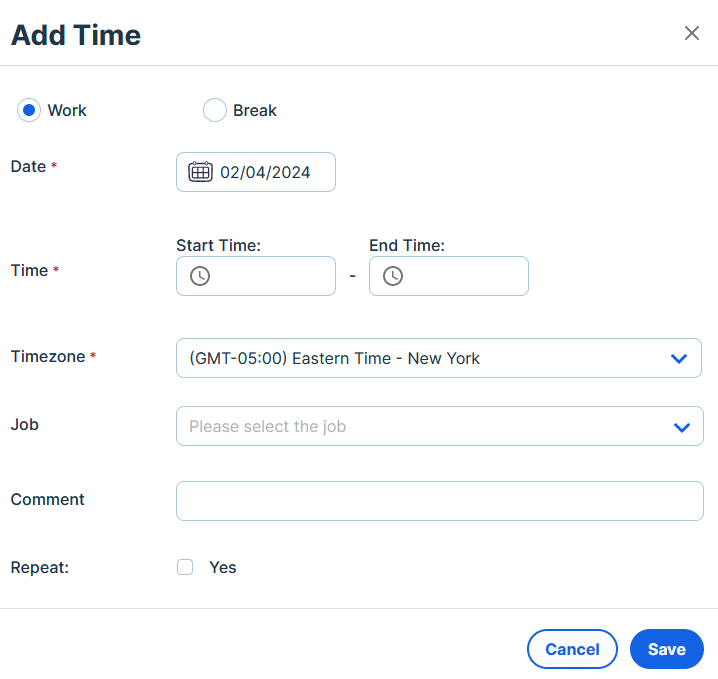Click the Job dropdown chevron arrow
The image size is (718, 679).
point(682,427)
